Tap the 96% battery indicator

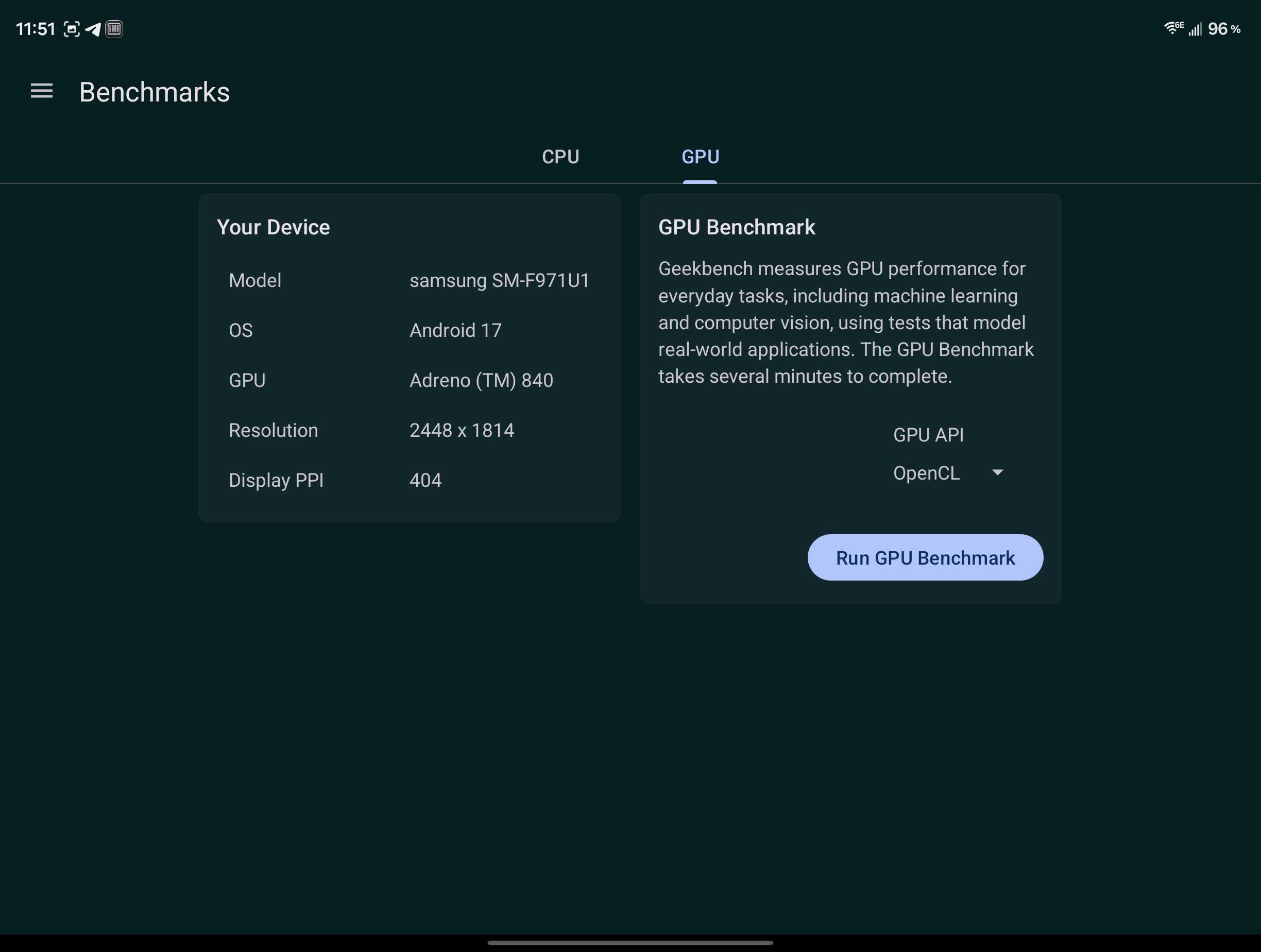tap(1224, 29)
